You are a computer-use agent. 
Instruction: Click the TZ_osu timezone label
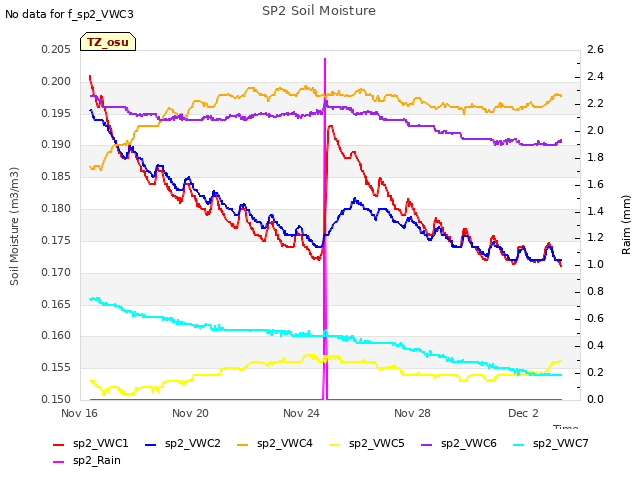point(108,42)
